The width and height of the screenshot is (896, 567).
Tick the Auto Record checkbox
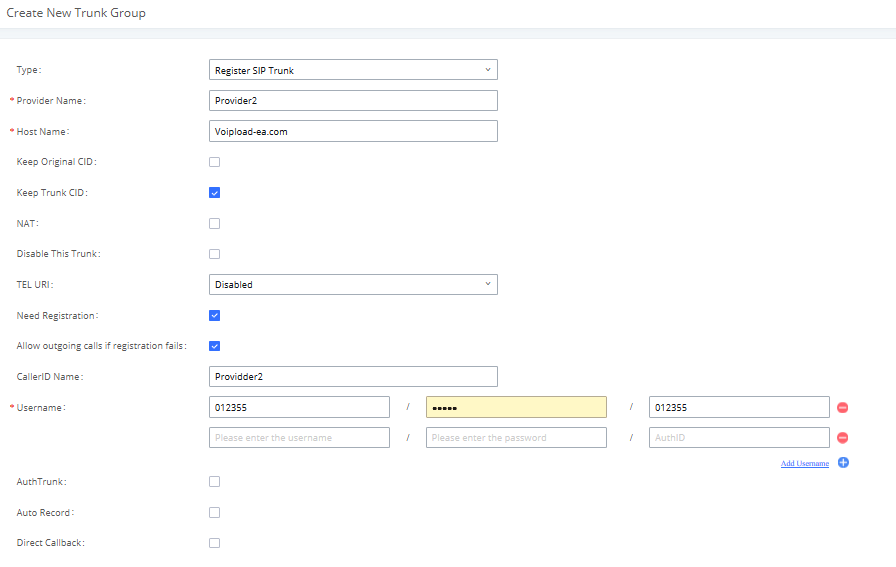click(x=214, y=513)
